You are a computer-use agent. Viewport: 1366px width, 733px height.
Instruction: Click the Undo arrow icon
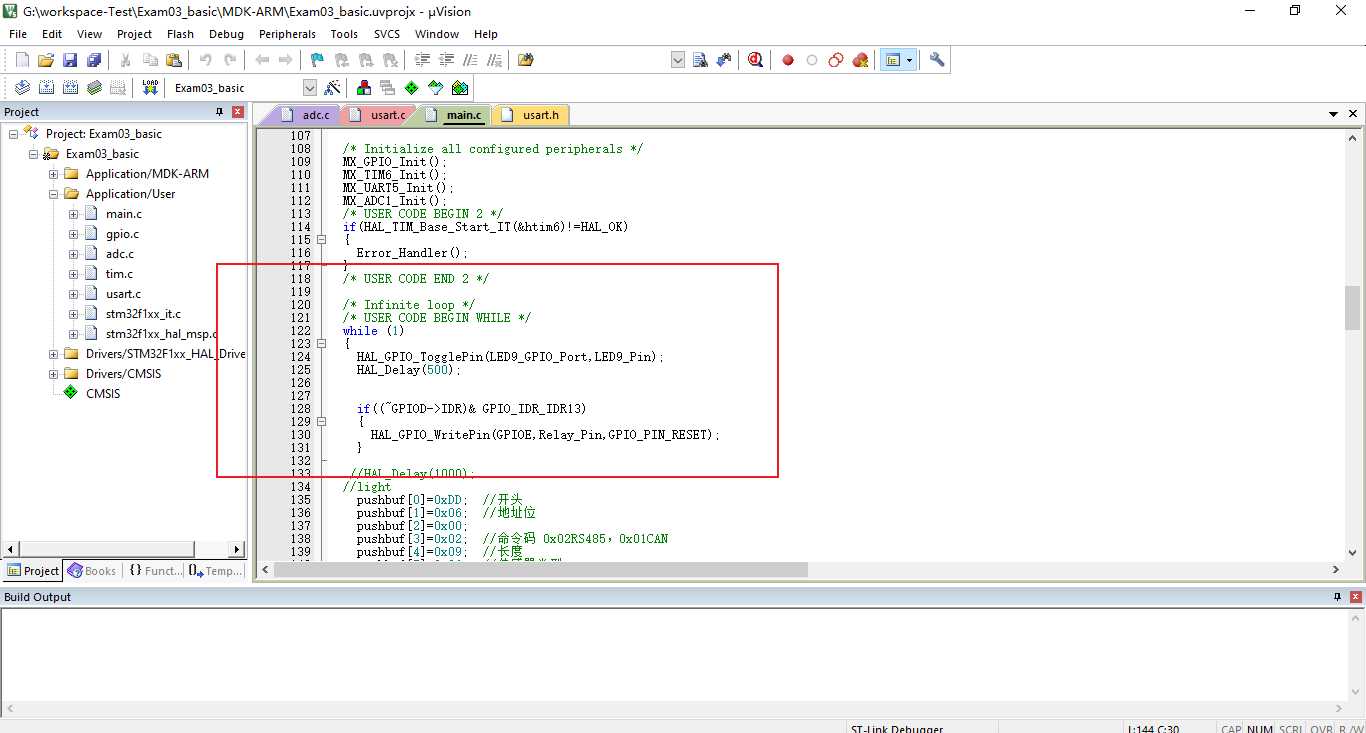pos(206,60)
